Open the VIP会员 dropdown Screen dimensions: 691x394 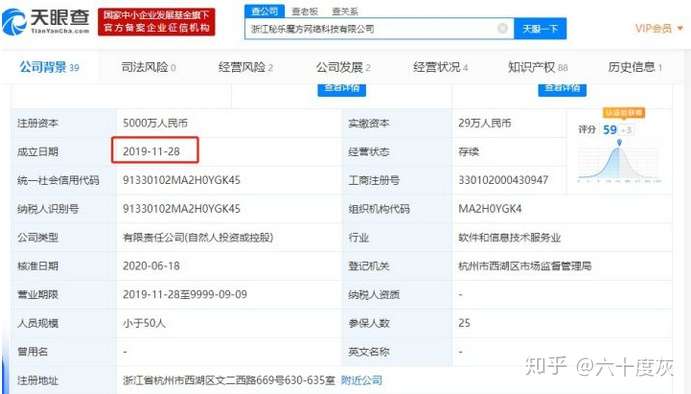pyautogui.click(x=659, y=29)
